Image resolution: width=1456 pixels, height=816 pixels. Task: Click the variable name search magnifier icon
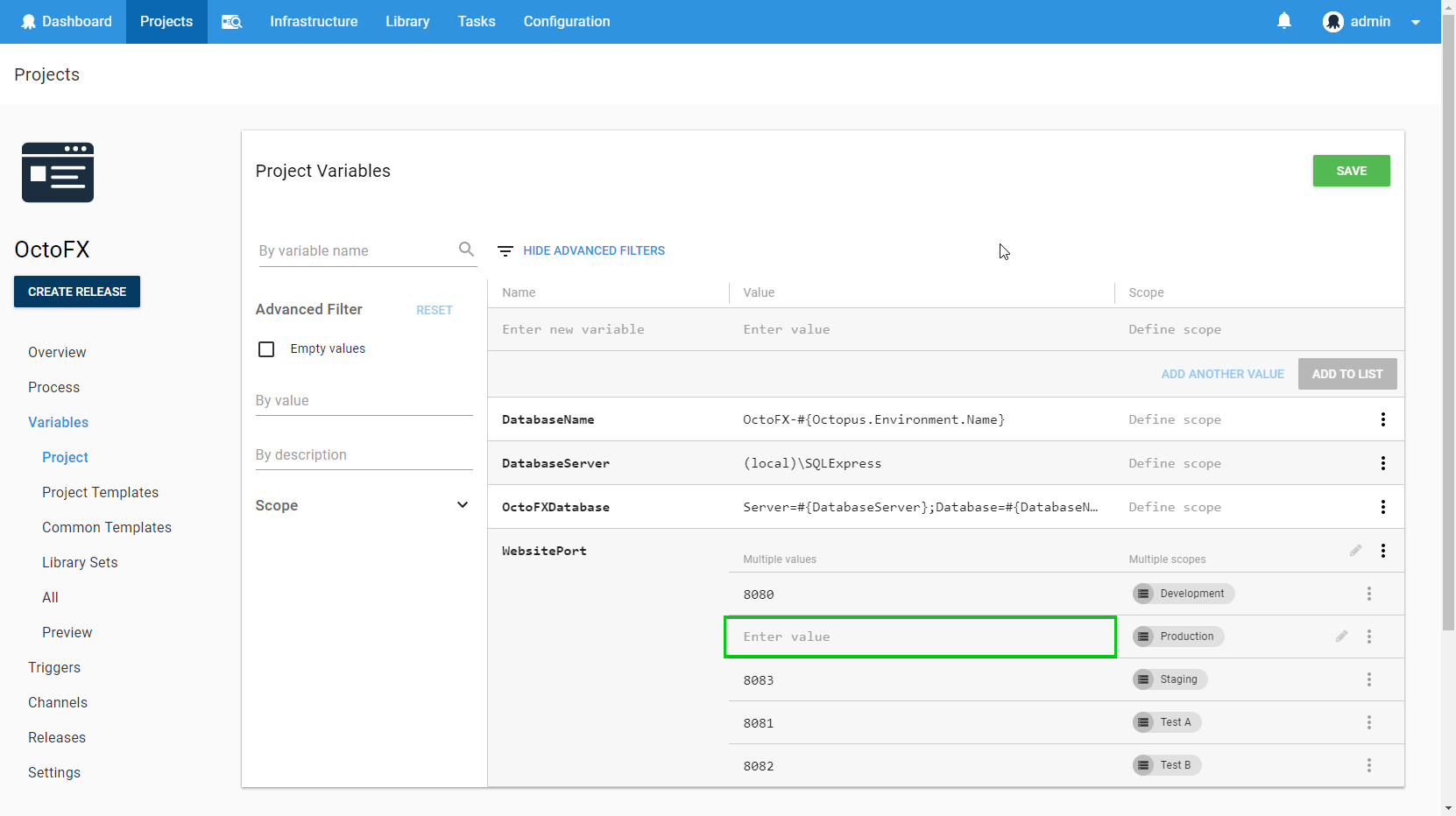coord(466,250)
